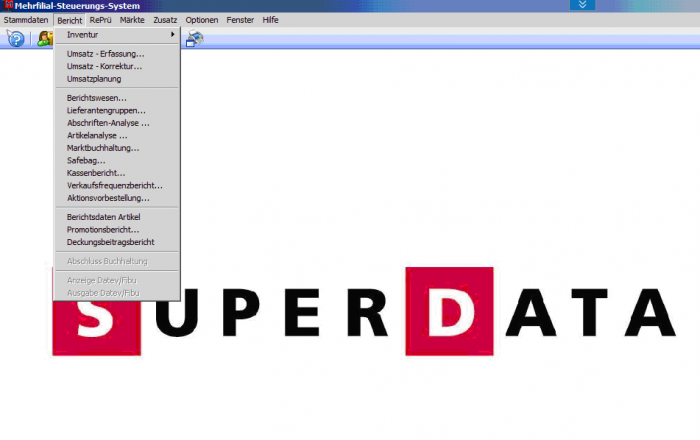The image size is (700, 440).
Task: Open Berichtswesen... from the menu
Action: click(117, 98)
